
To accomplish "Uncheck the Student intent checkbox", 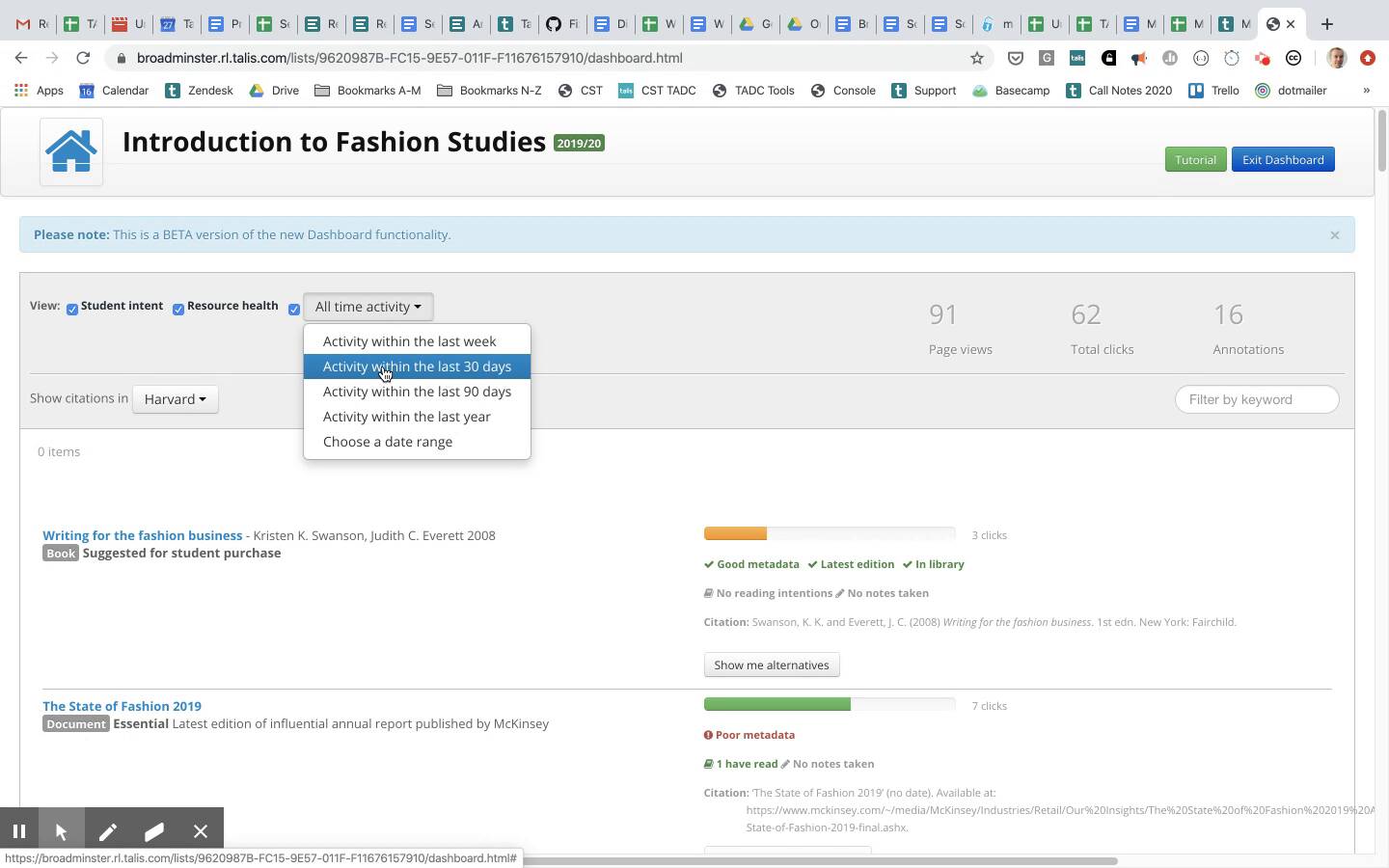I will (x=72, y=310).
